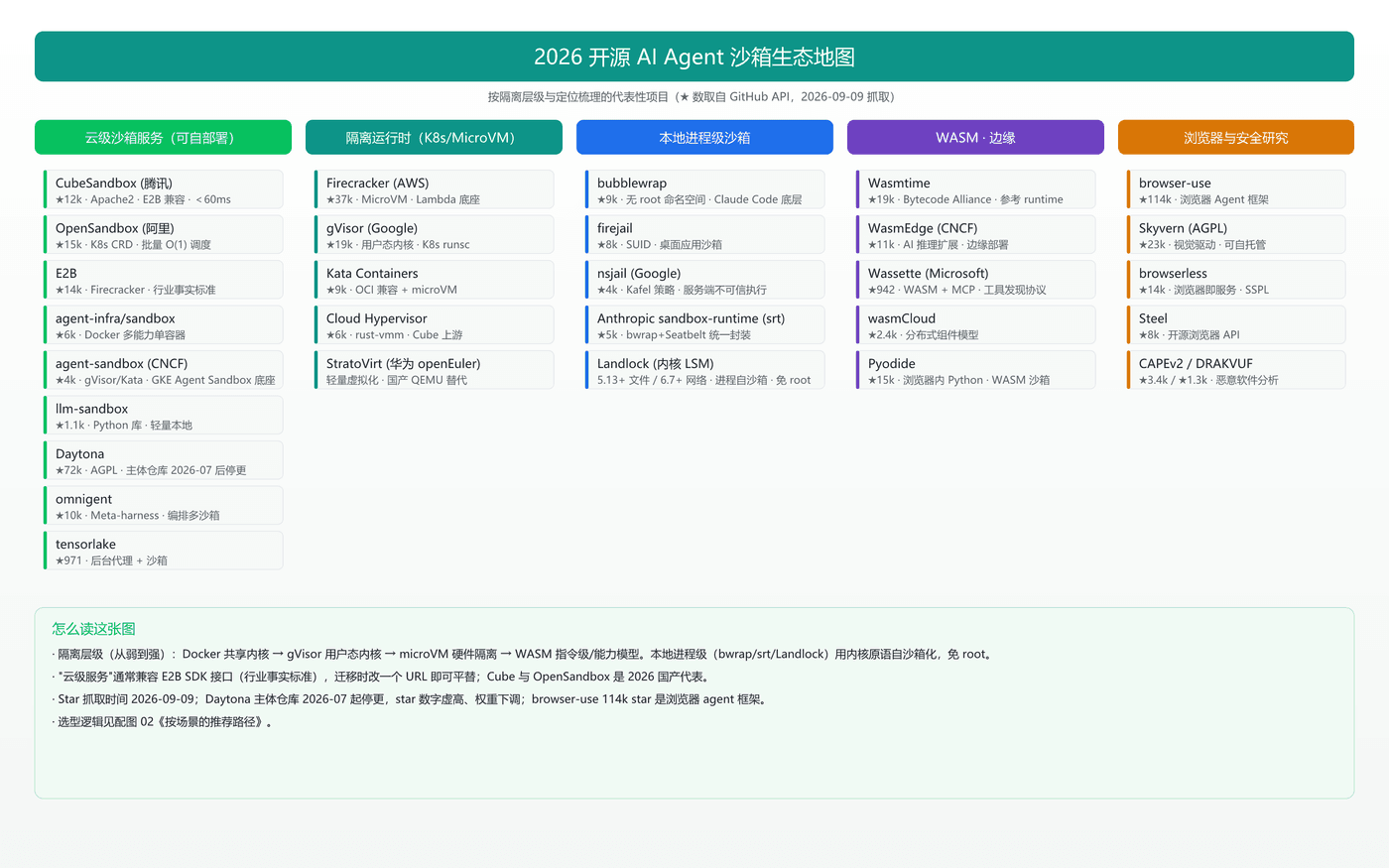Screen dimensions: 1389x868
Task: Click the browserless card
Action: (x=1236, y=280)
